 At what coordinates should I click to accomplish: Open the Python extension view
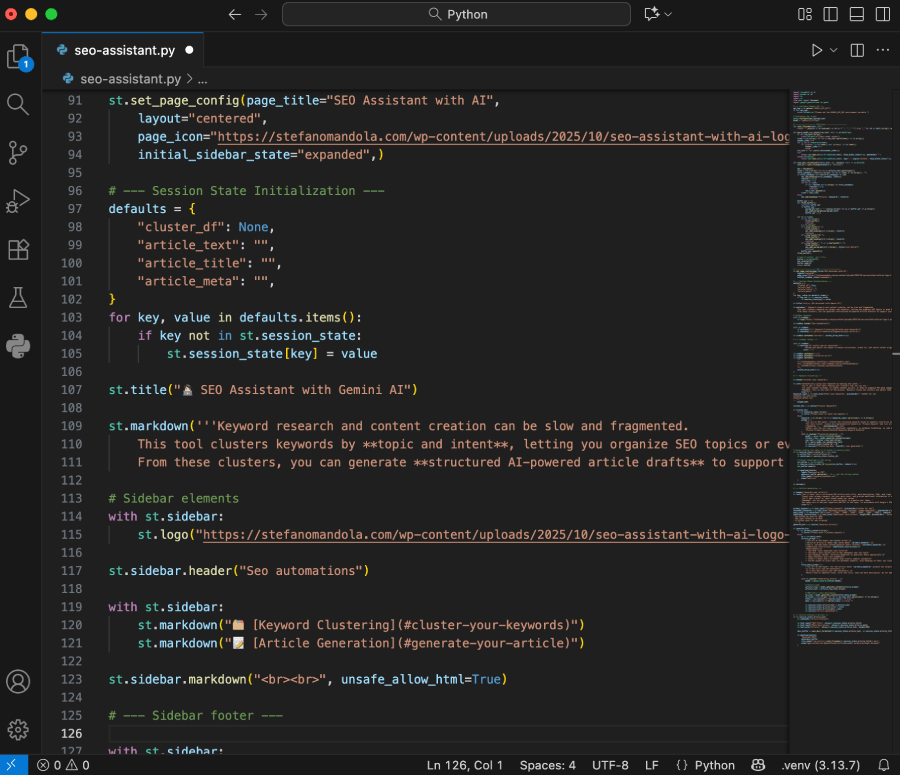(x=18, y=346)
